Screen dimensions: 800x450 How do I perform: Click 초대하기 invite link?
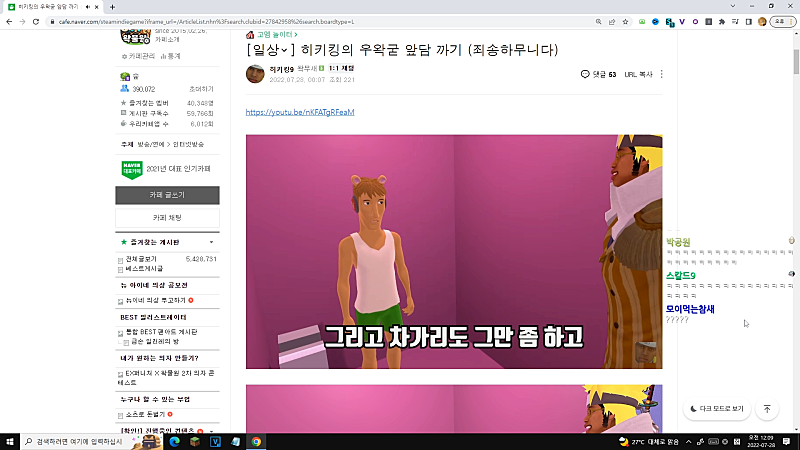(202, 89)
